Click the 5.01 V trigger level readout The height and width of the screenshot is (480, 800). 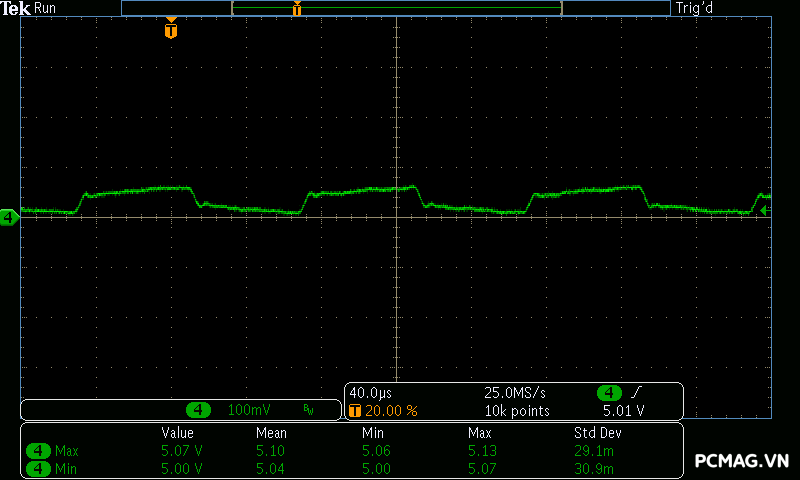pyautogui.click(x=623, y=411)
